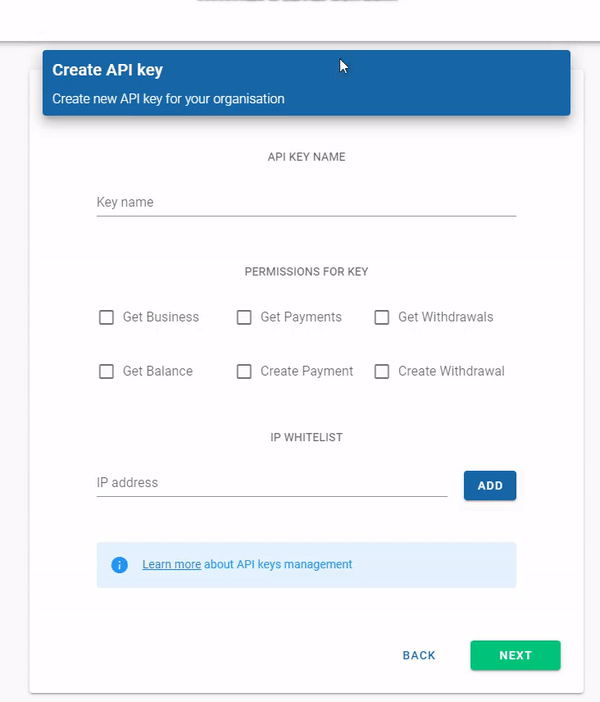Focus the Key name input field
The width and height of the screenshot is (600, 702).
click(x=306, y=202)
